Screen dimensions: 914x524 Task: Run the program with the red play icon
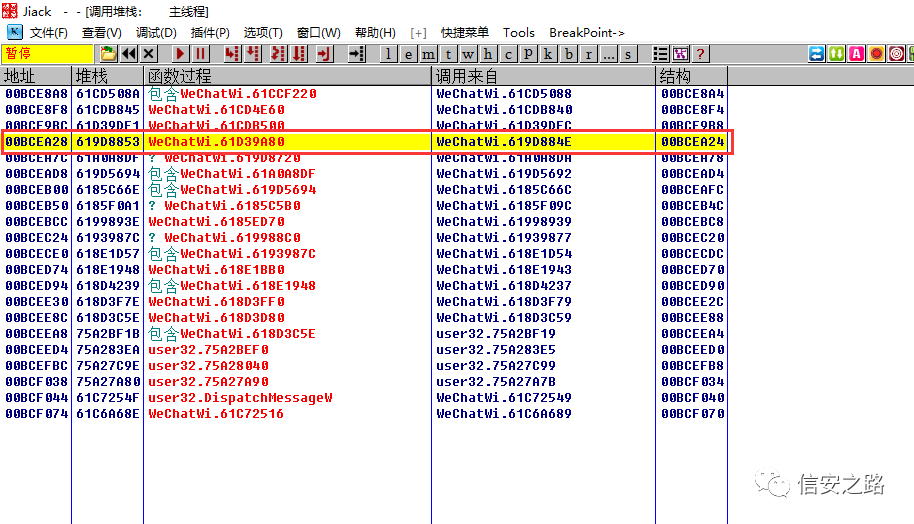180,54
